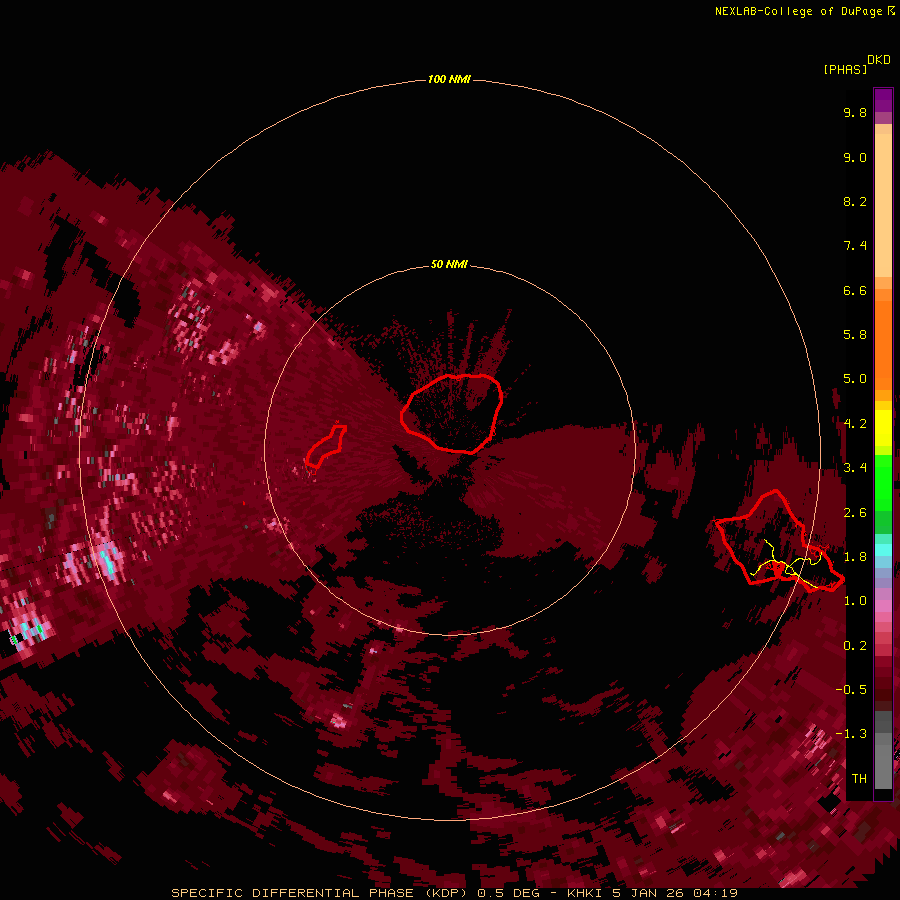Click the 0.2 scale value

(x=855, y=646)
